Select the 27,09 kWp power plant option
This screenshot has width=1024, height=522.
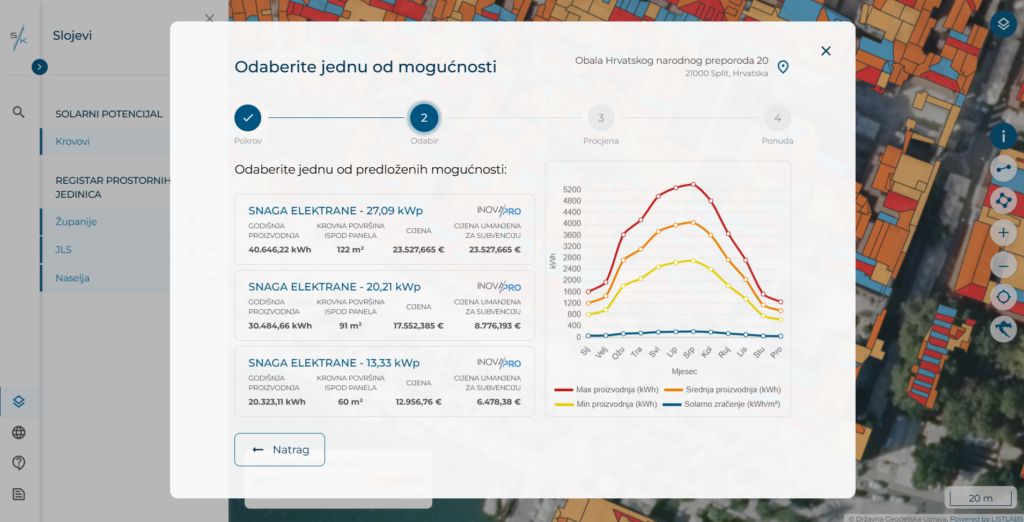384,229
